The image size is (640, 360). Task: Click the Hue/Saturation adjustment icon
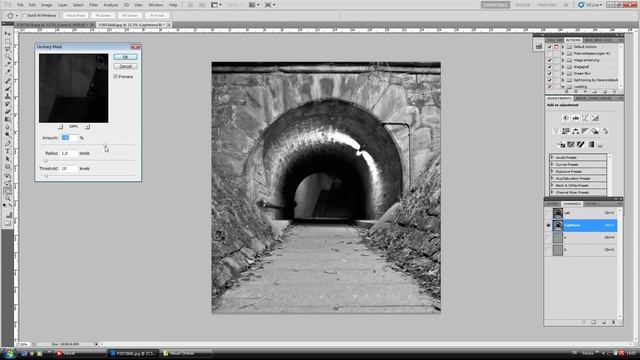pos(565,131)
